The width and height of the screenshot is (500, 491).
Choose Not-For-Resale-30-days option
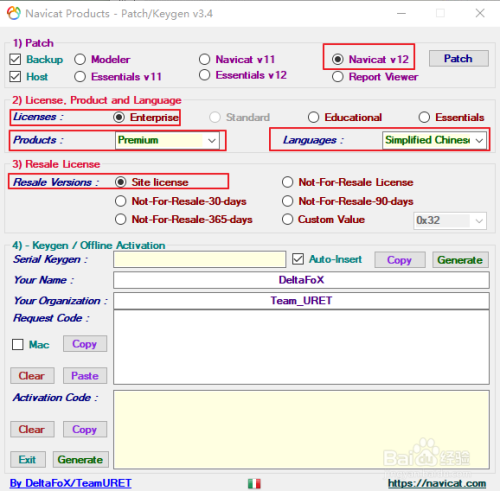coord(121,201)
